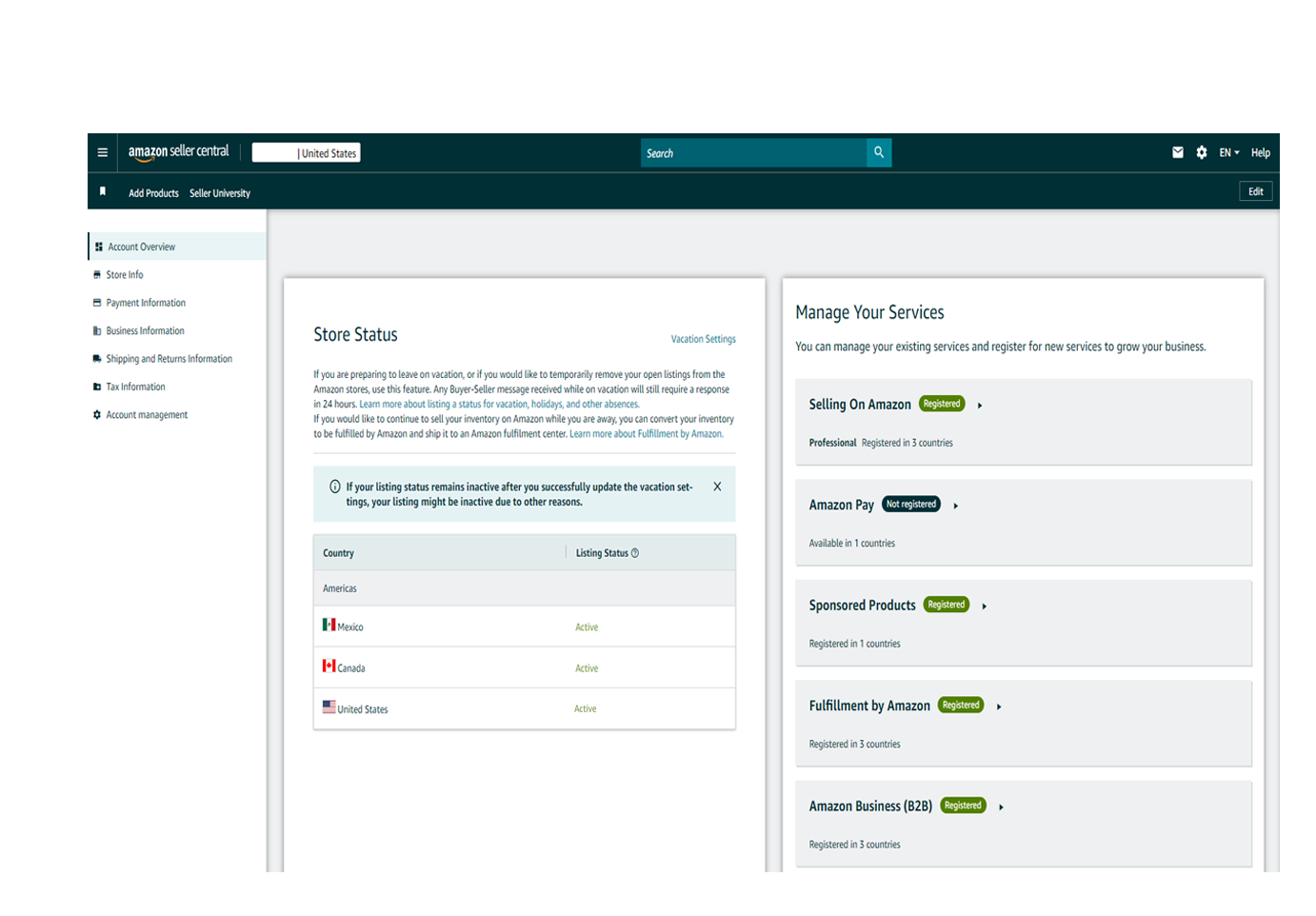This screenshot has height=916, width=1316.
Task: Click the Fulfillment by Amazon Registered badge
Action: [x=961, y=705]
